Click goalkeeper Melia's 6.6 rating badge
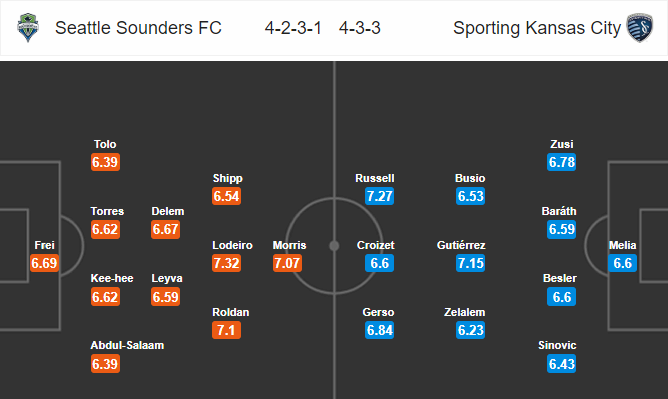This screenshot has height=399, width=668. pyautogui.click(x=622, y=263)
